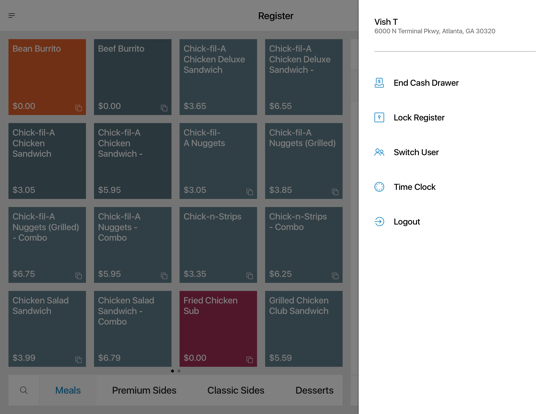The width and height of the screenshot is (552, 414).
Task: Click the 6000 N Terminal Pkwy address
Action: [x=434, y=31]
